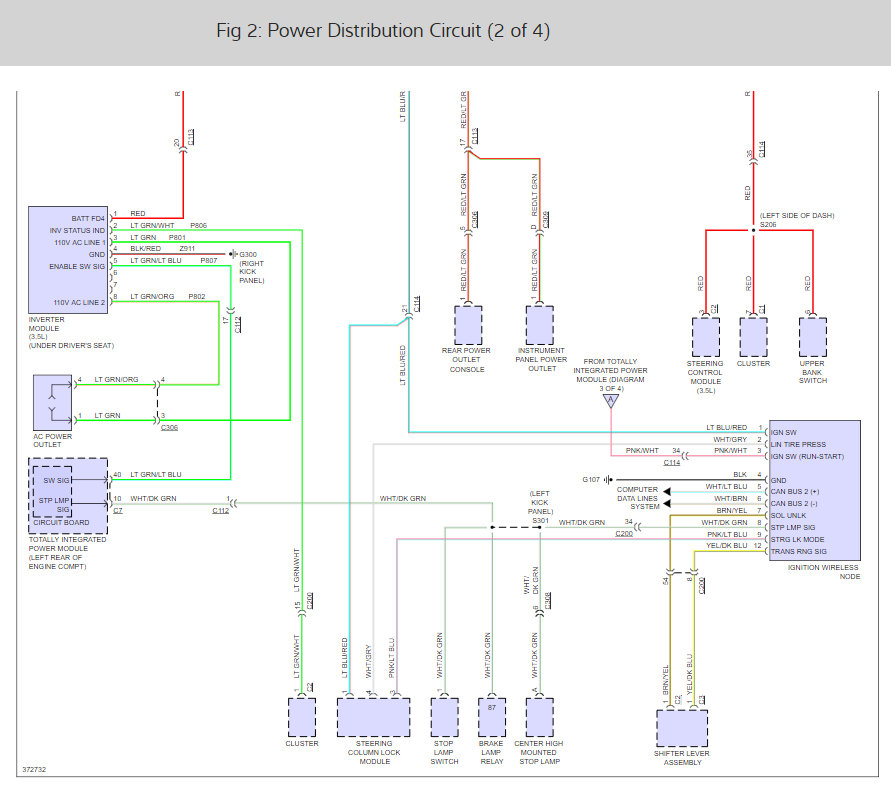
Task: Click the G107 ground symbol
Action: tap(608, 480)
